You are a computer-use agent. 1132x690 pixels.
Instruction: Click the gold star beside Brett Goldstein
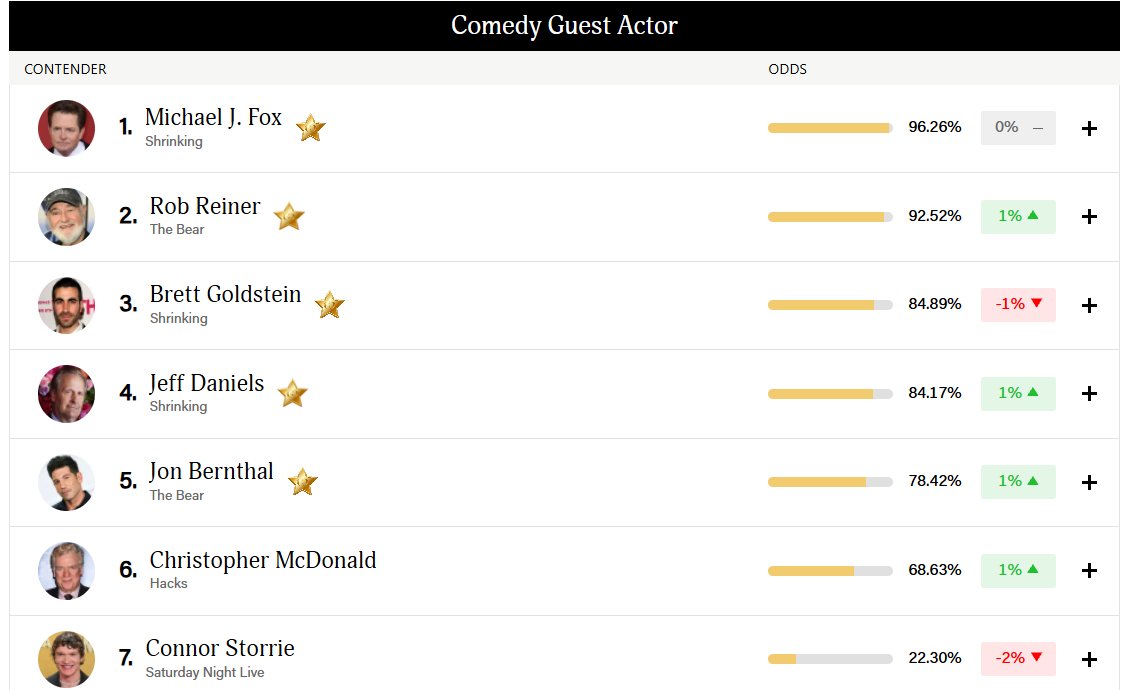(330, 305)
